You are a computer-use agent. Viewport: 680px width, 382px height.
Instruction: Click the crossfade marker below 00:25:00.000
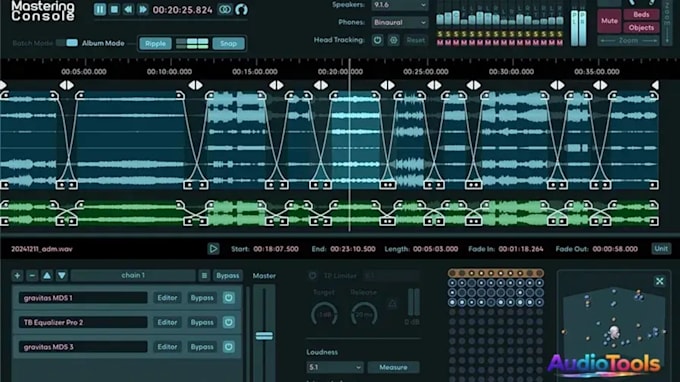tap(434, 85)
